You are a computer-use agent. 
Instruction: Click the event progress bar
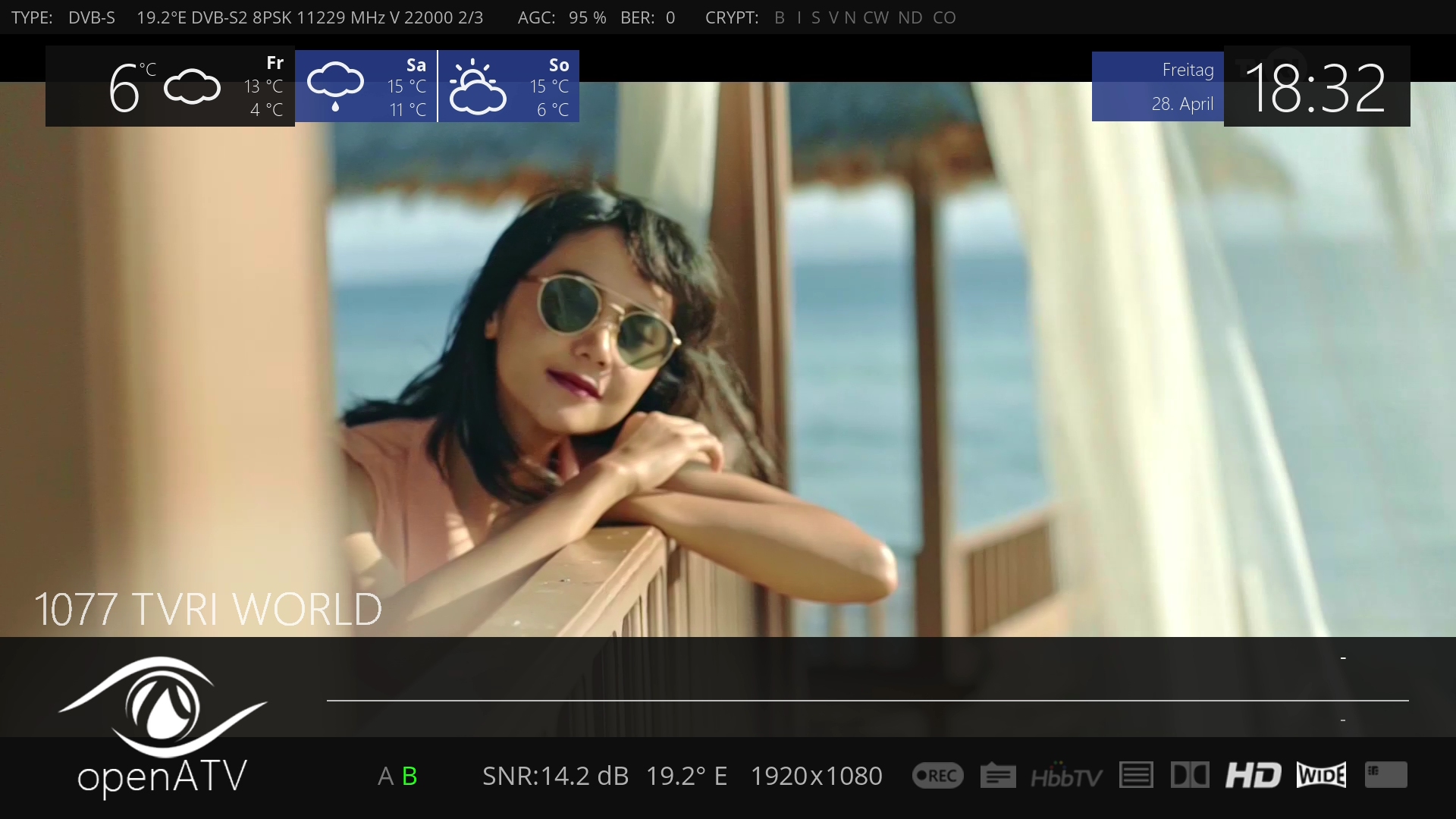[868, 701]
